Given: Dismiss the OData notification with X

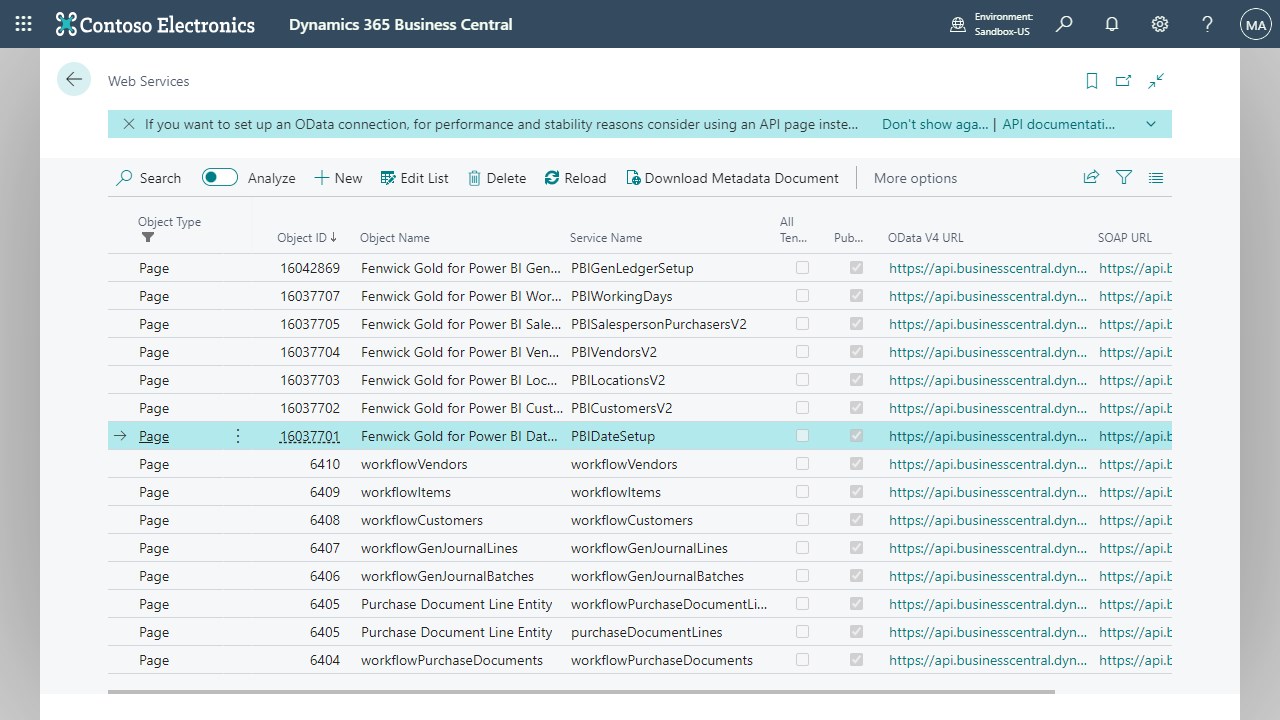Looking at the screenshot, I should [x=129, y=124].
